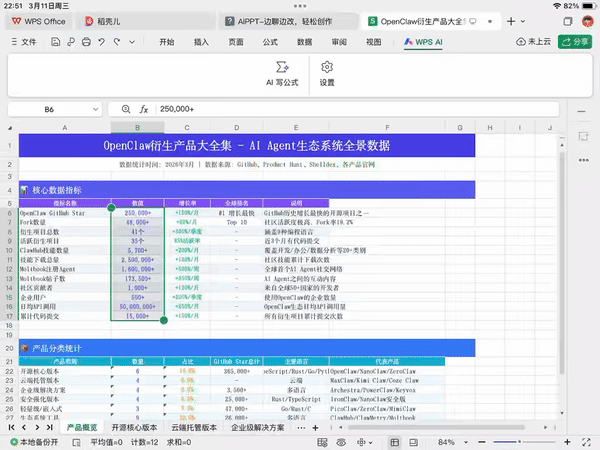Switch to the 开始 ribbon tab
Screen dimensions: 600x450
(167, 42)
